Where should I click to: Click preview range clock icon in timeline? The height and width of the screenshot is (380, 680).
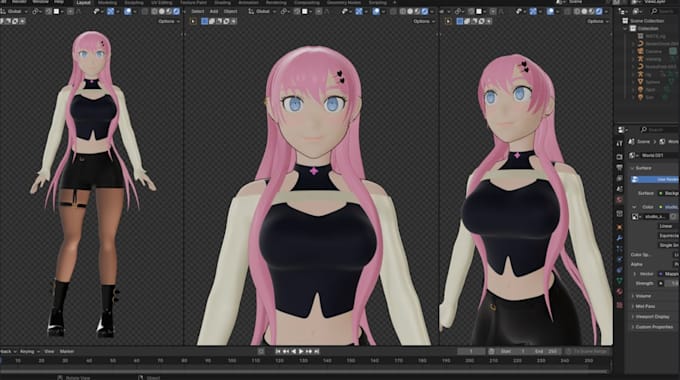click(491, 351)
